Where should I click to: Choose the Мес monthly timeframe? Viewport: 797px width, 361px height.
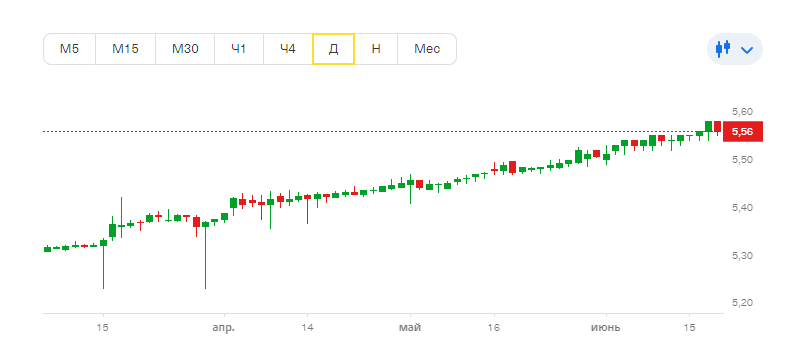[x=427, y=49]
